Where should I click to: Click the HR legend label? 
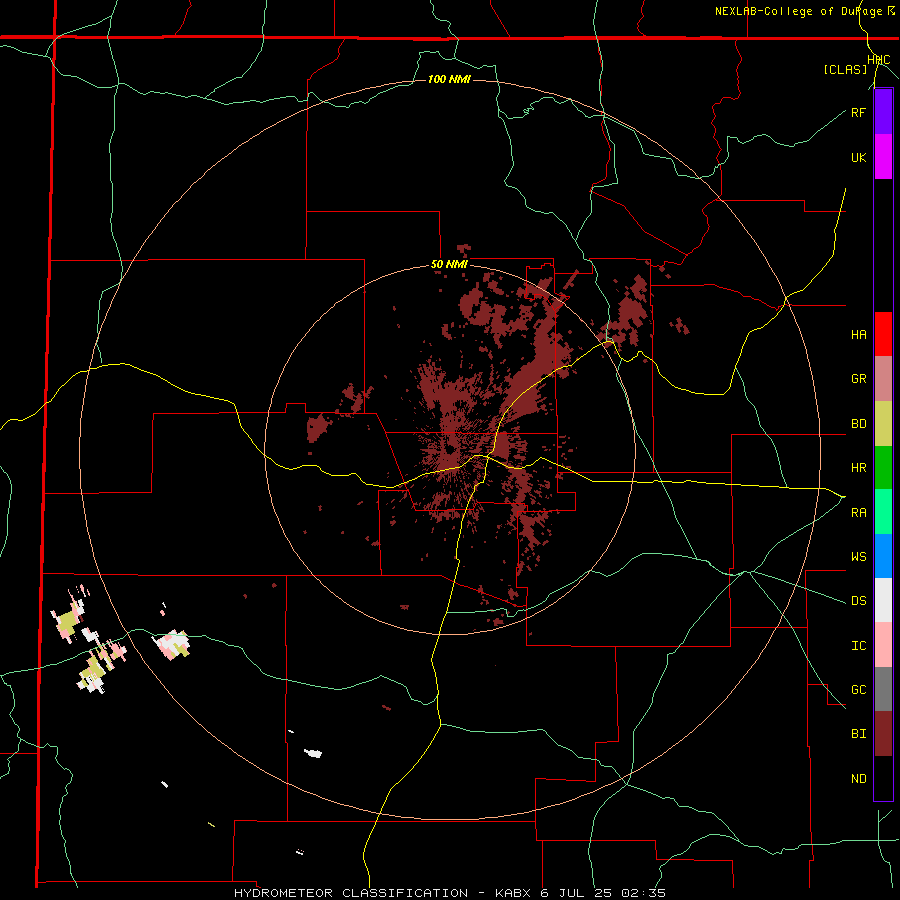(858, 468)
